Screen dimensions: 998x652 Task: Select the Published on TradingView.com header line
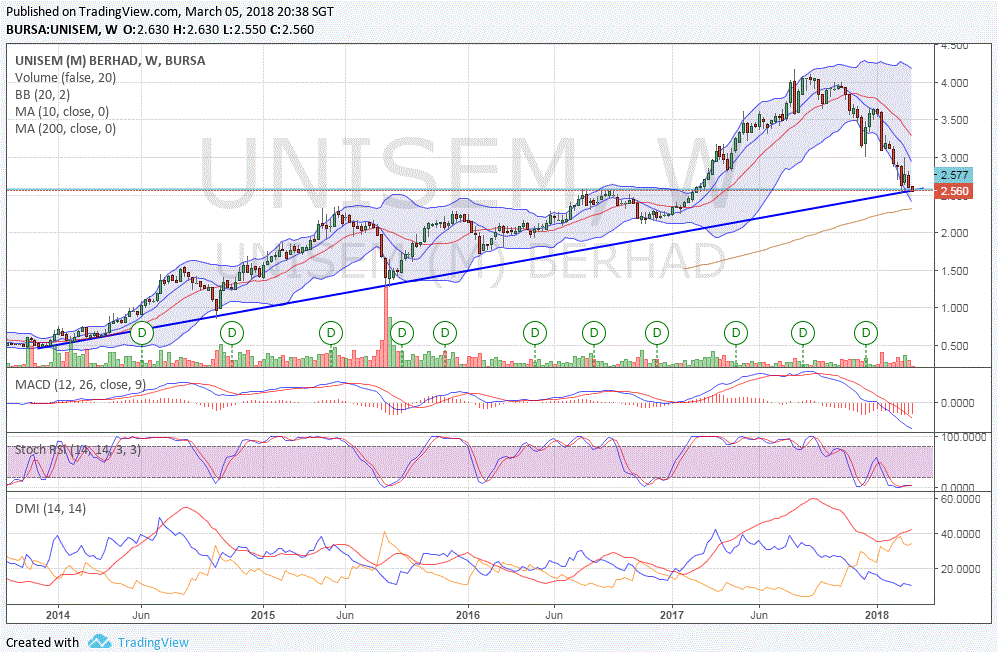169,11
